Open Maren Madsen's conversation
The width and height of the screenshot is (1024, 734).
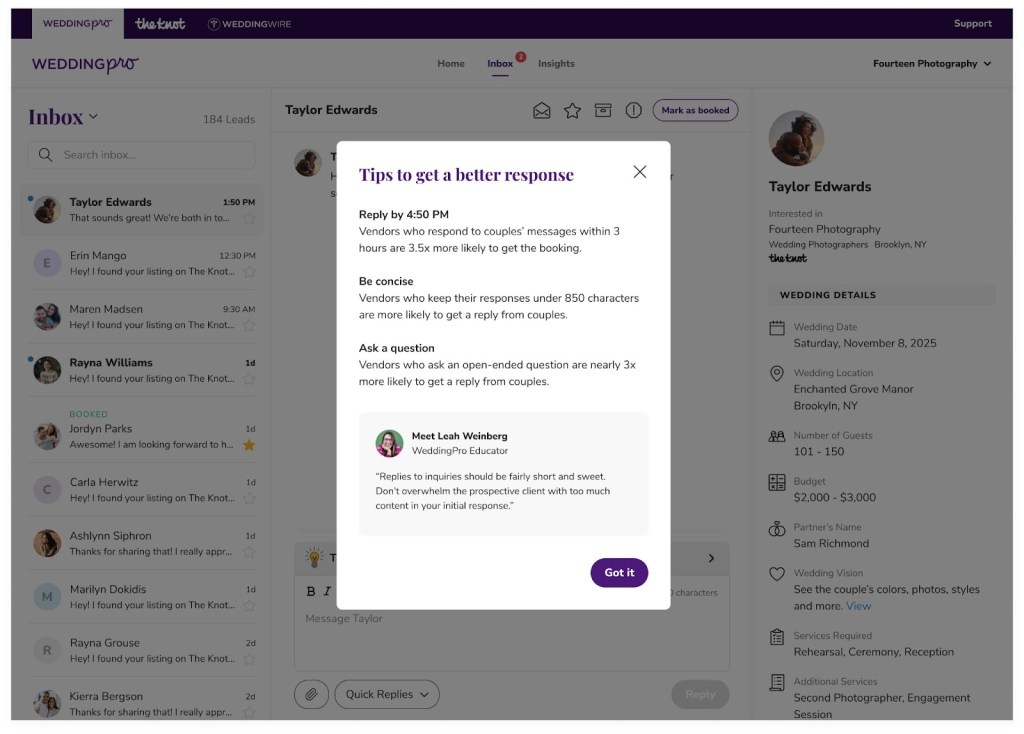[142, 317]
